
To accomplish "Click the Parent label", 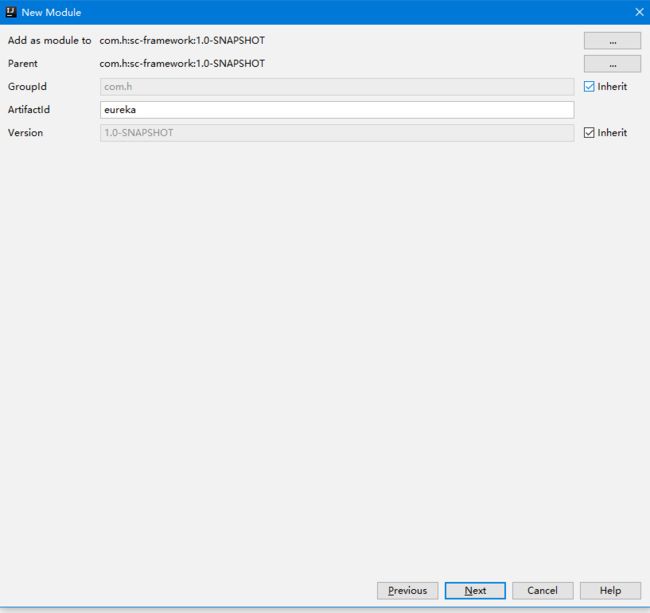I will 22,63.
